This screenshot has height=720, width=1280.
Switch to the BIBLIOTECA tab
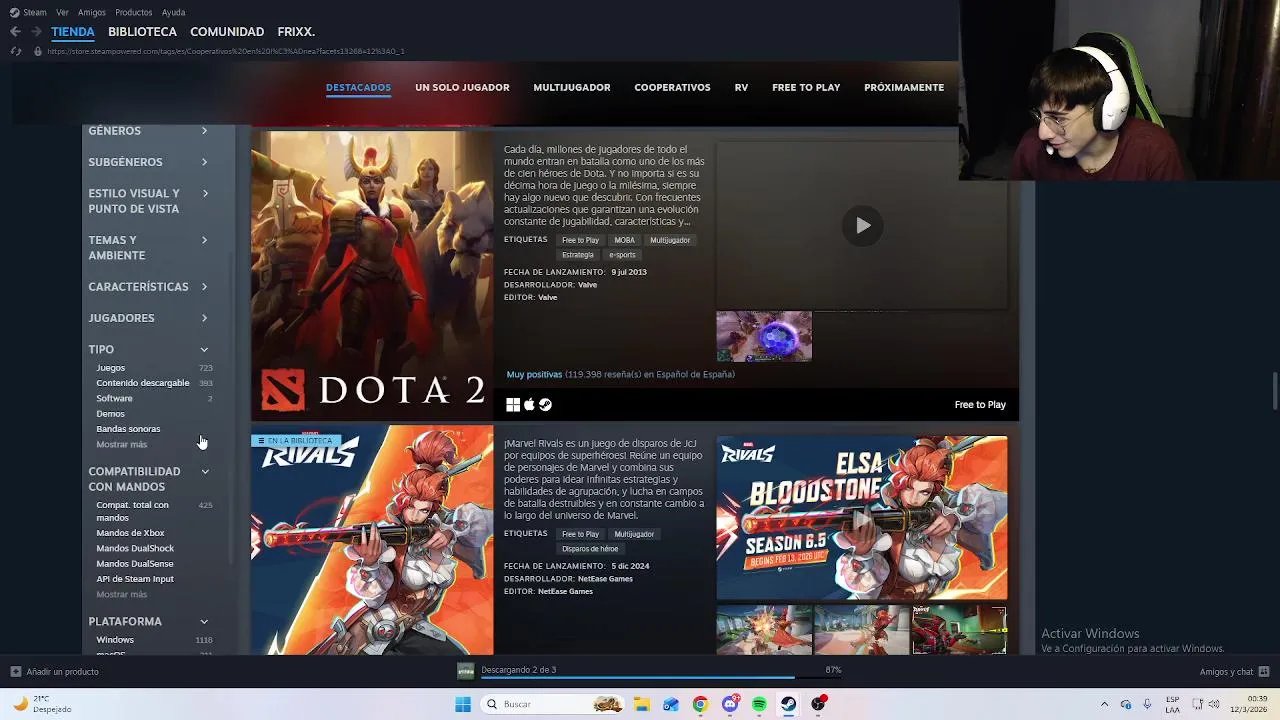point(142,32)
